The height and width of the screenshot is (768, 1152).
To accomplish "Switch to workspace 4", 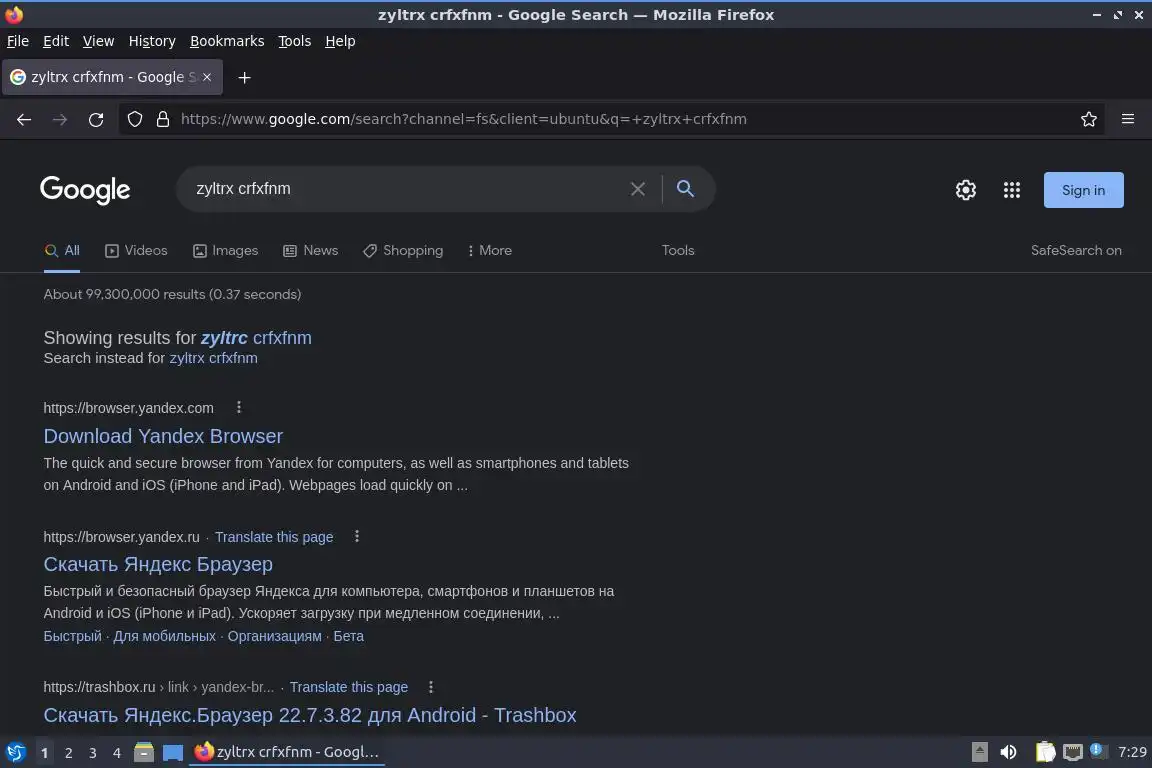I will pos(117,753).
